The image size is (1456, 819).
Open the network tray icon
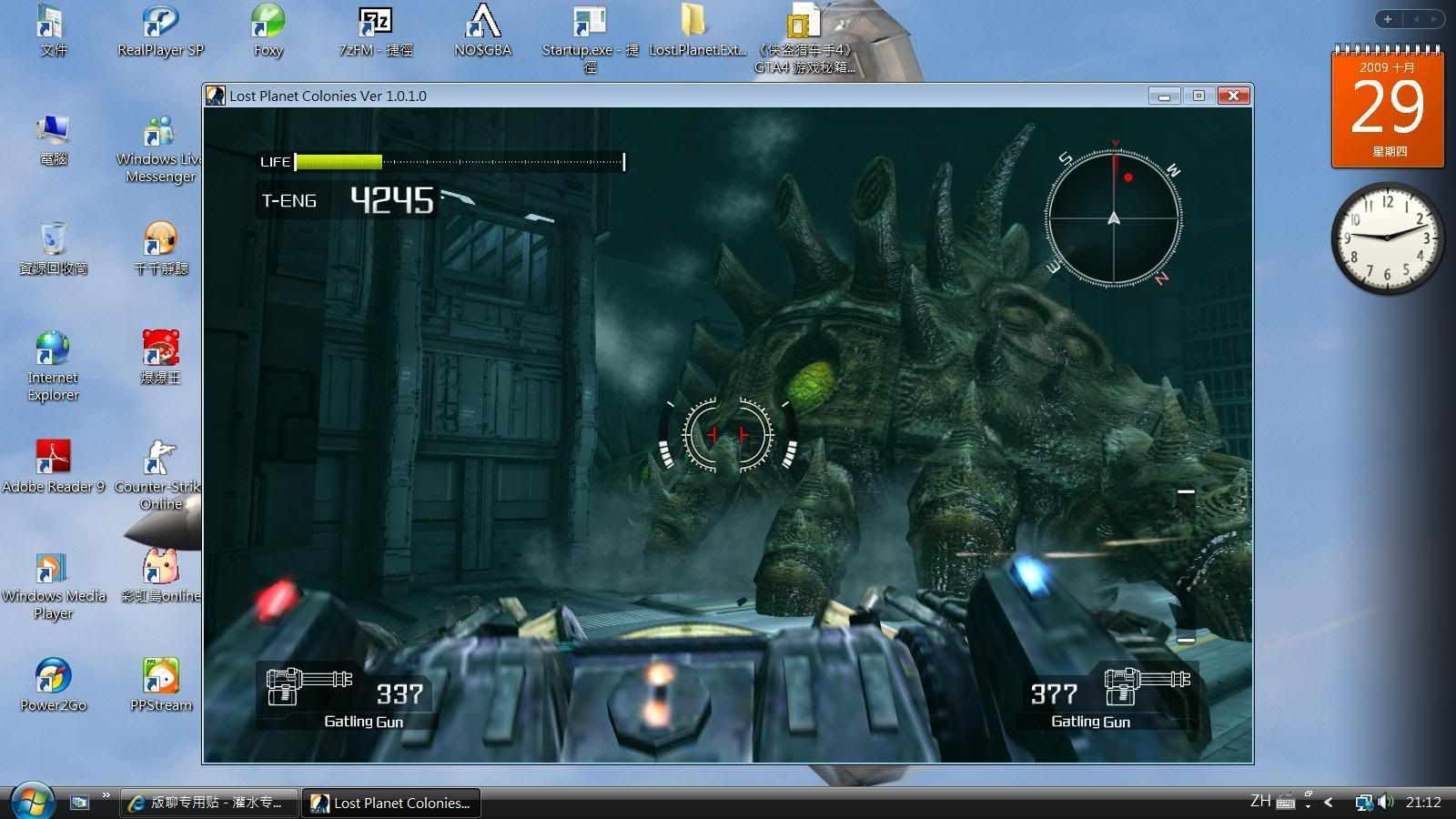click(x=1363, y=802)
